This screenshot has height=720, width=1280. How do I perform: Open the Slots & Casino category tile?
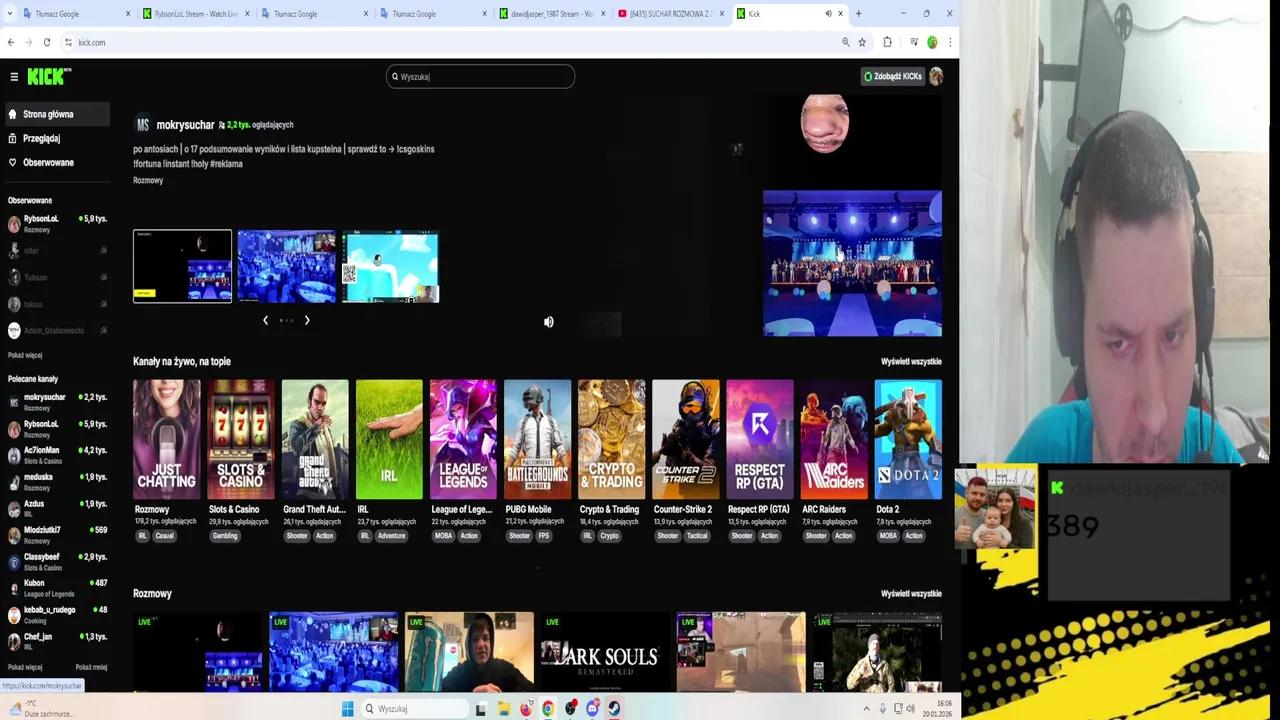pos(240,438)
